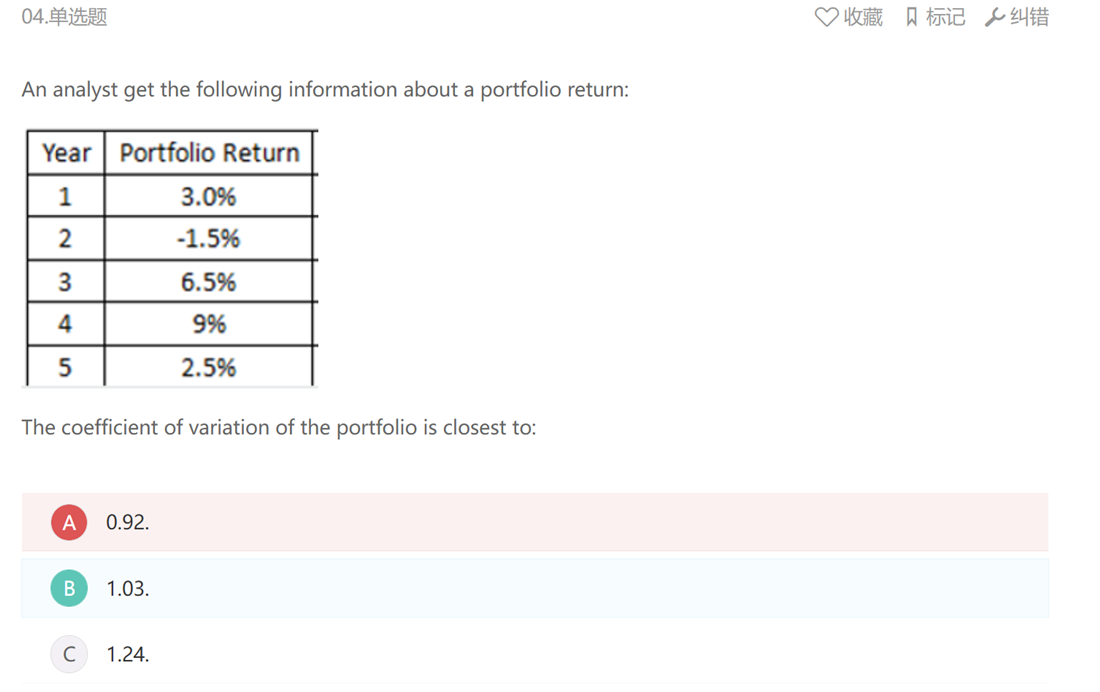Click the bookmark mark icon

coord(911,17)
